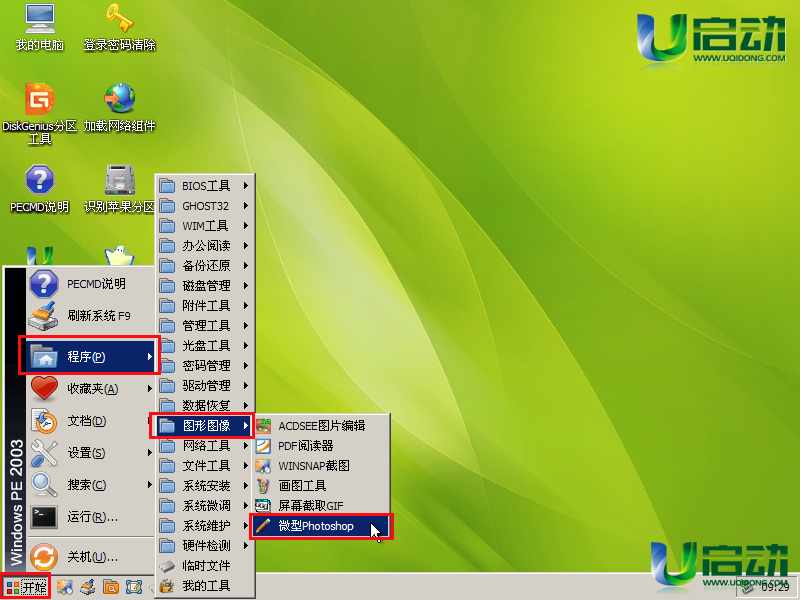Screen dimensions: 800x600
Task: Expand the 备份还原 folder submenu
Action: click(205, 265)
